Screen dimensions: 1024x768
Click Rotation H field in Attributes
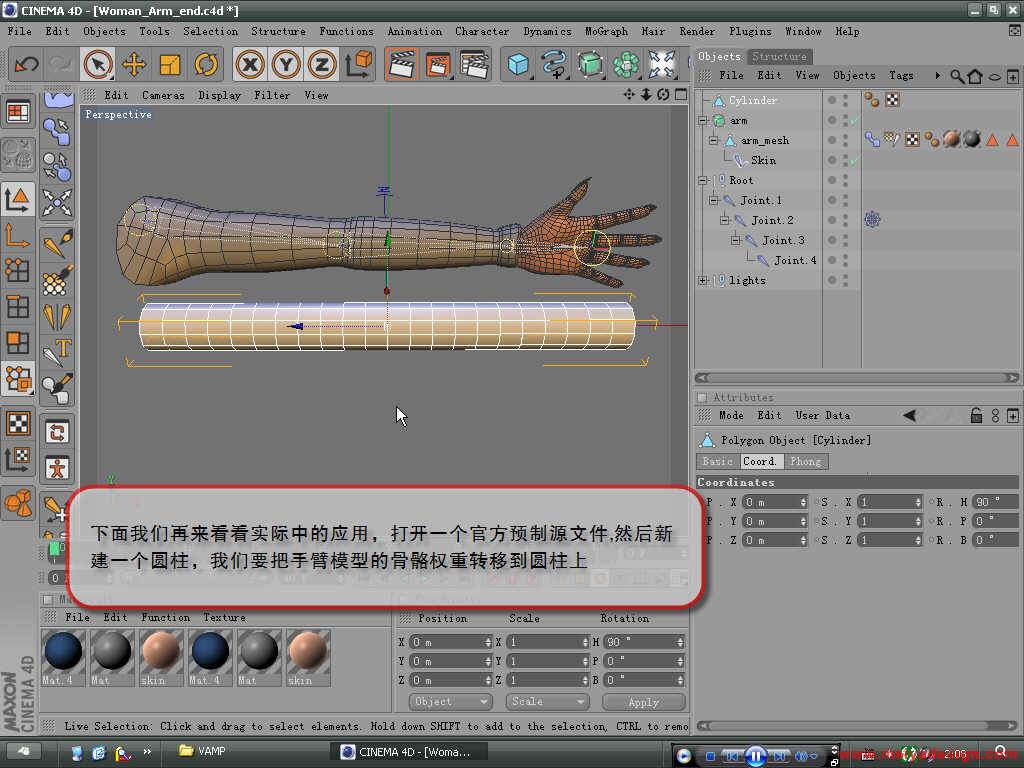coord(995,502)
